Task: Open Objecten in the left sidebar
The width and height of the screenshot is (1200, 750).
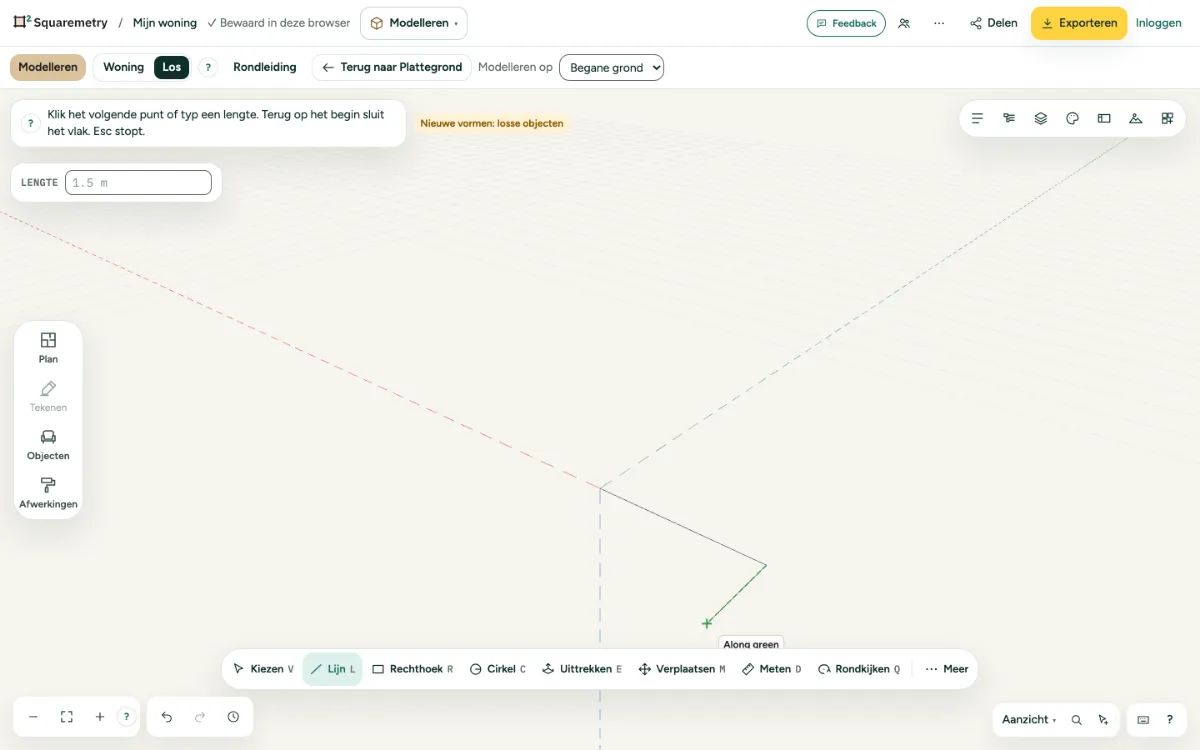Action: click(x=48, y=445)
